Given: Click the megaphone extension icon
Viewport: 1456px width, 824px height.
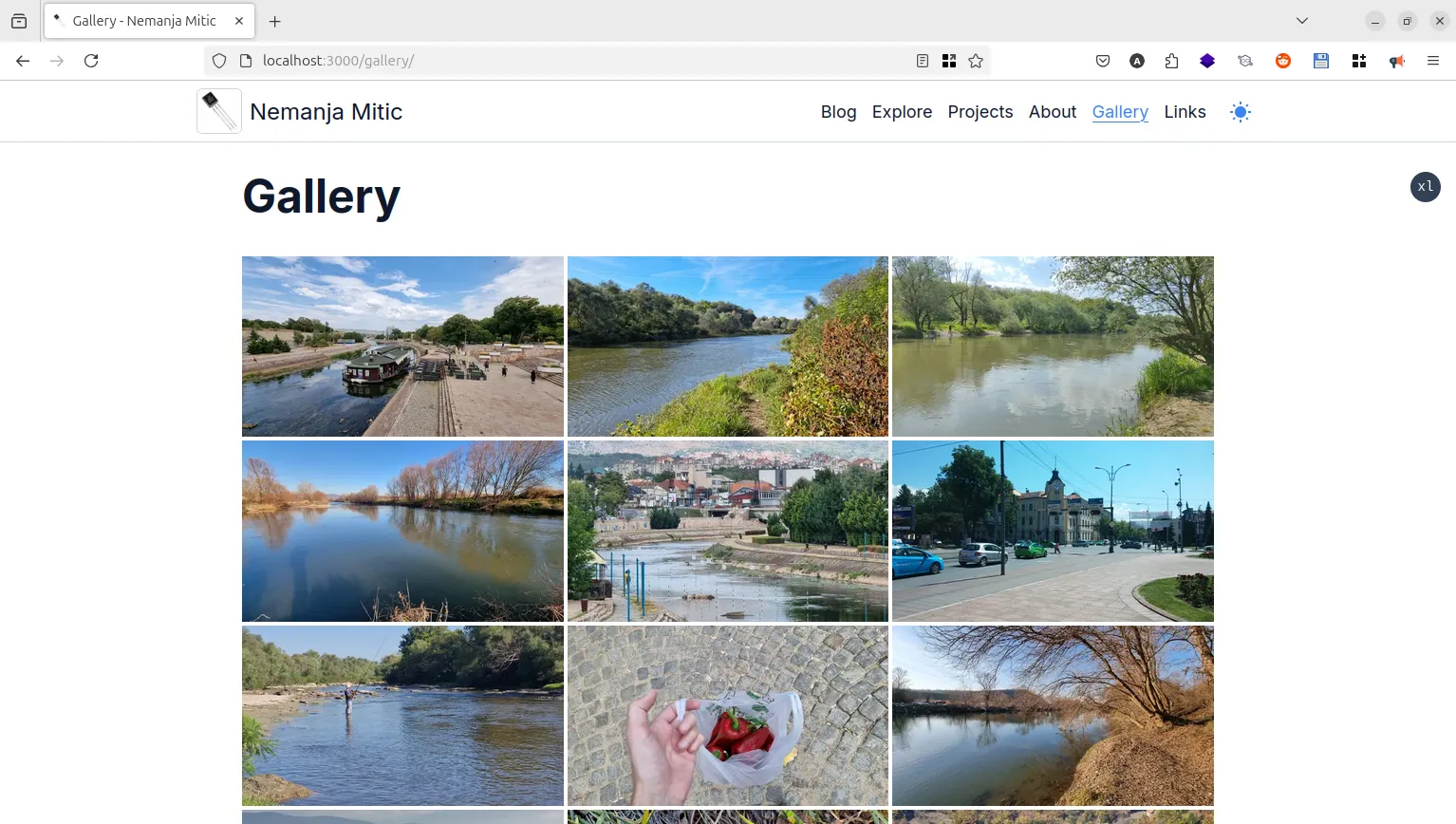Looking at the screenshot, I should 1397,60.
